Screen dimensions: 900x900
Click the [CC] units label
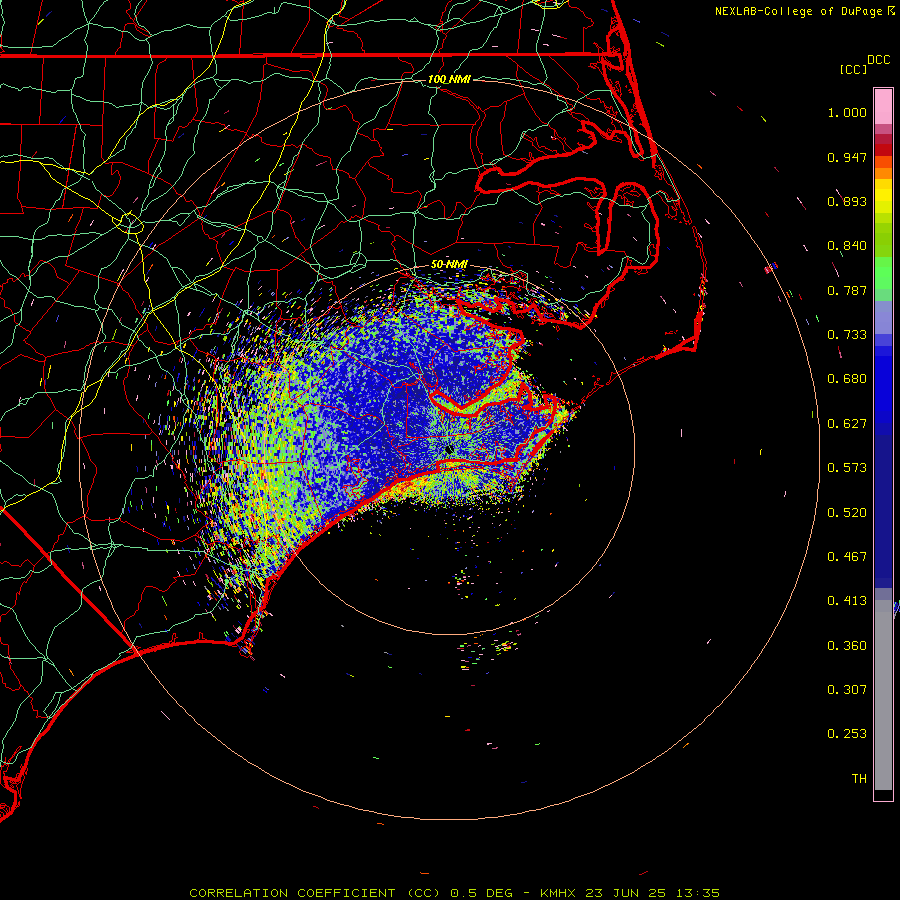coord(853,69)
